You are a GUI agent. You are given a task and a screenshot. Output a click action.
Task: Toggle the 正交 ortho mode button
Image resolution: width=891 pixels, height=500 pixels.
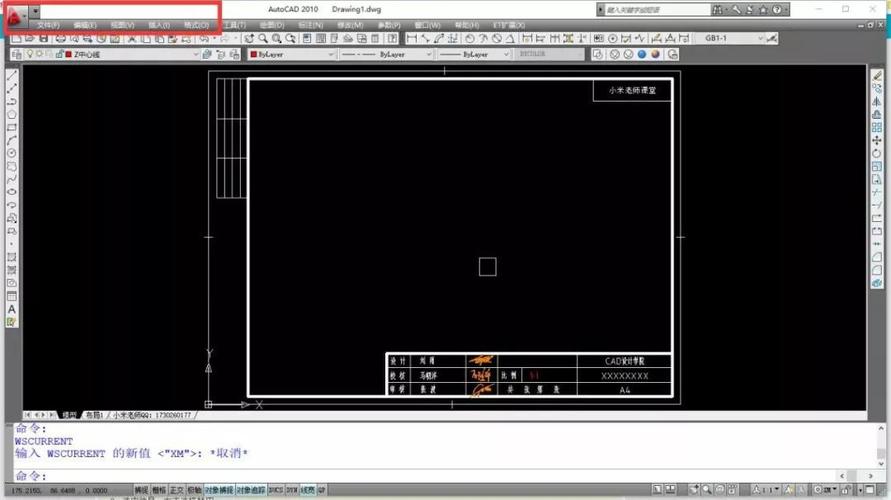[177, 490]
